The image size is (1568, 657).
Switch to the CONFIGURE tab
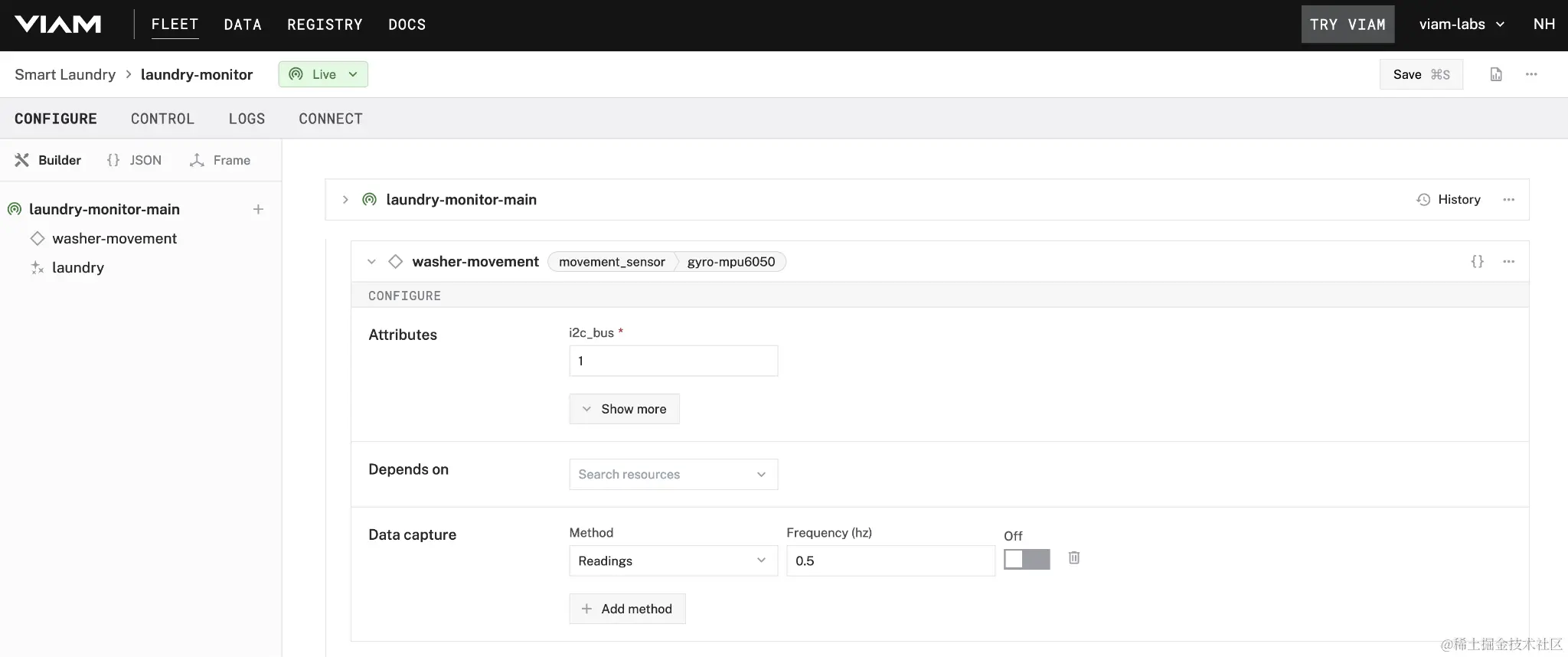pyautogui.click(x=56, y=119)
